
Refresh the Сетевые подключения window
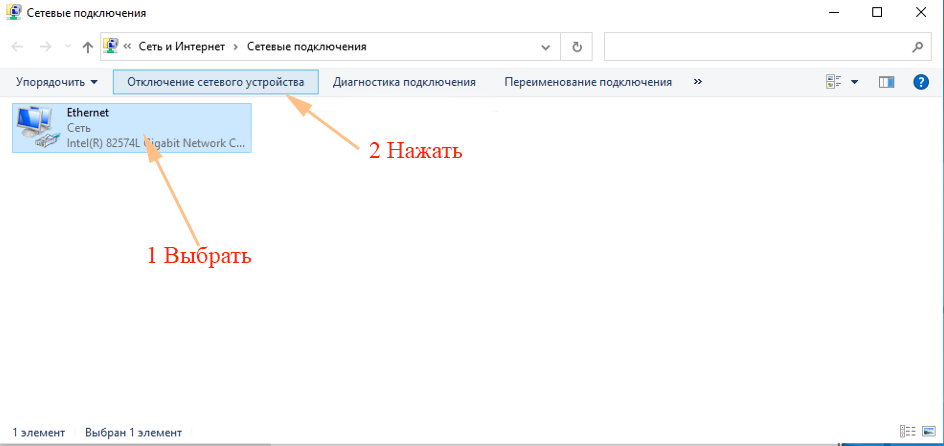tap(576, 47)
